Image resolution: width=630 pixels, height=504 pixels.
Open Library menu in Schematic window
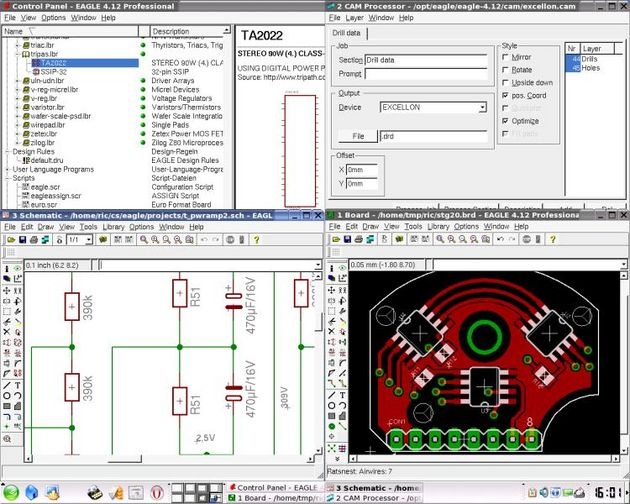pyautogui.click(x=113, y=227)
